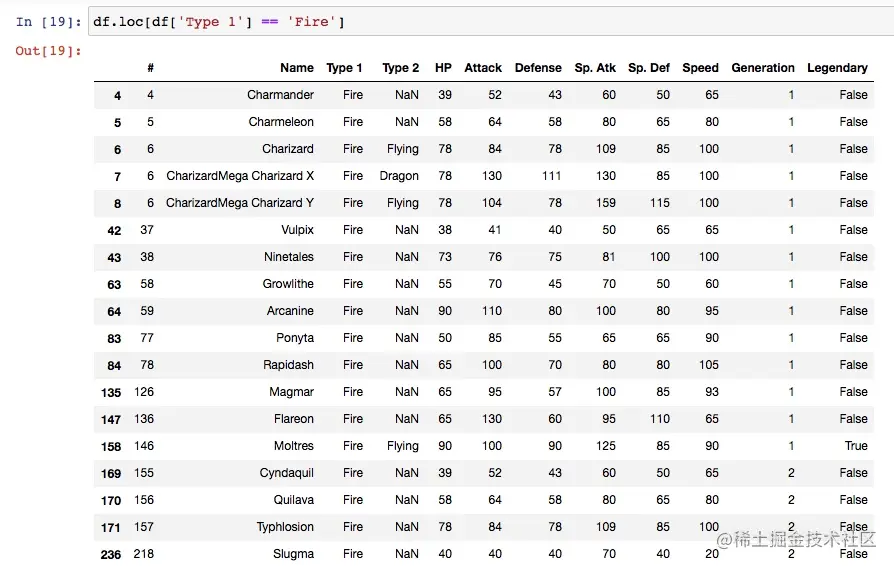Viewport: 894px width, 567px height.
Task: Click 'CharizardMega Charizard Y' cell
Action: coord(239,202)
